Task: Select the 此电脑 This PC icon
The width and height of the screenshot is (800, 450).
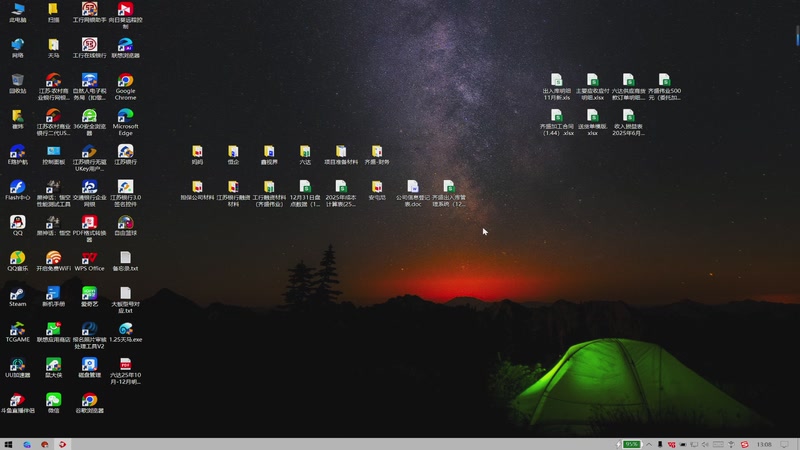Action: (18, 12)
